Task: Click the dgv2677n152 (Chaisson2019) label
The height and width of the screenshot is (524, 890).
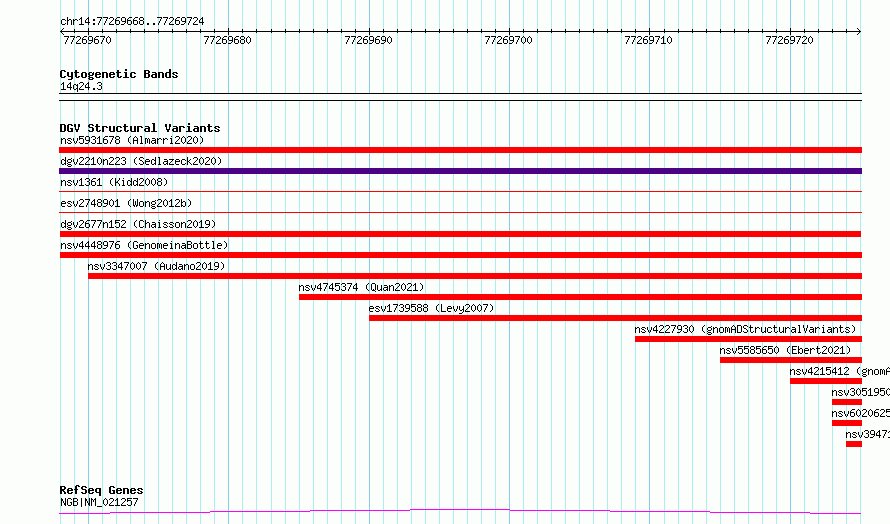Action: [x=138, y=224]
